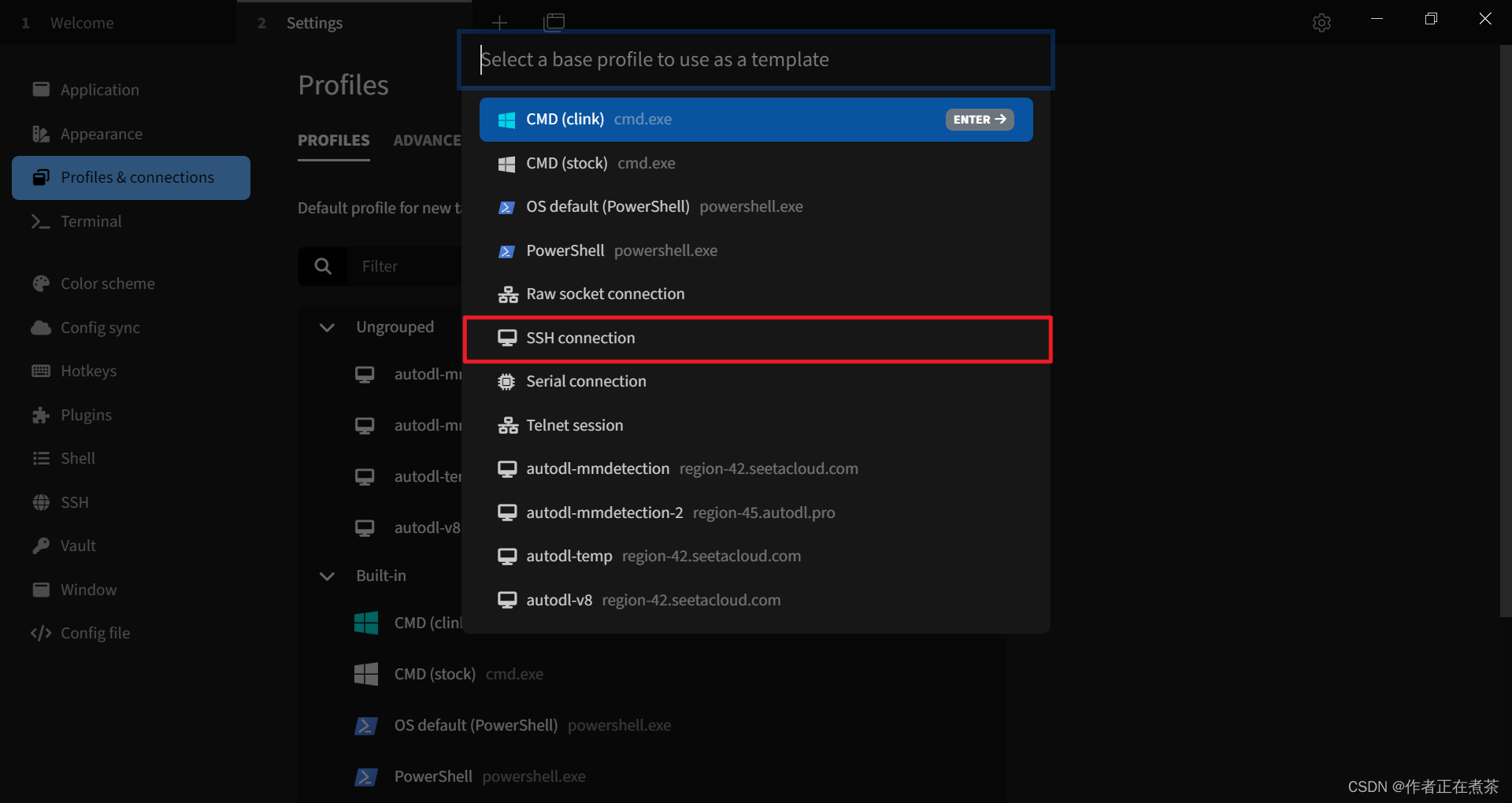
Task: Click PowerShell icon beside OS default template
Action: [x=507, y=207]
